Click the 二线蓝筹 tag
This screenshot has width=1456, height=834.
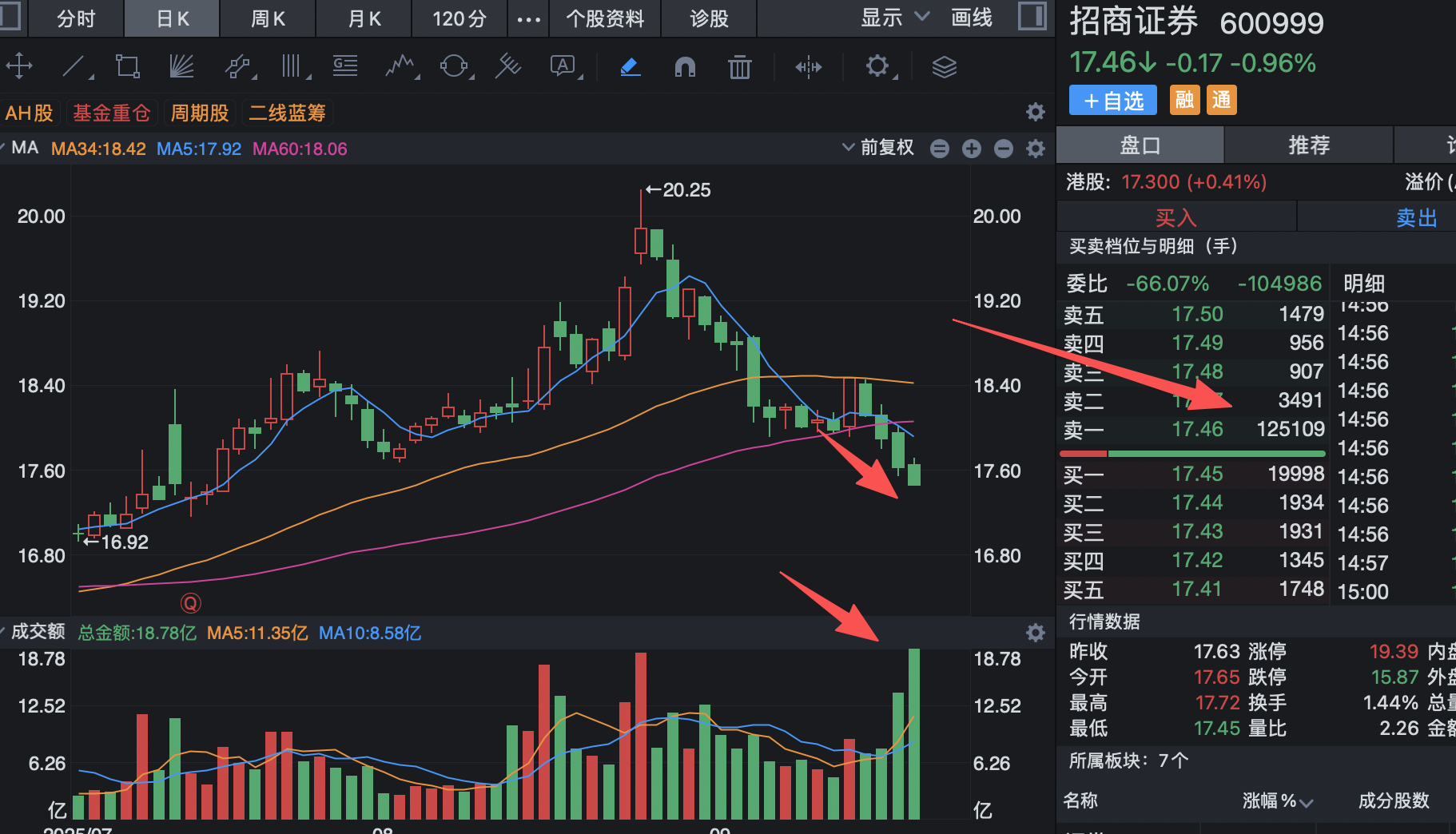point(288,113)
